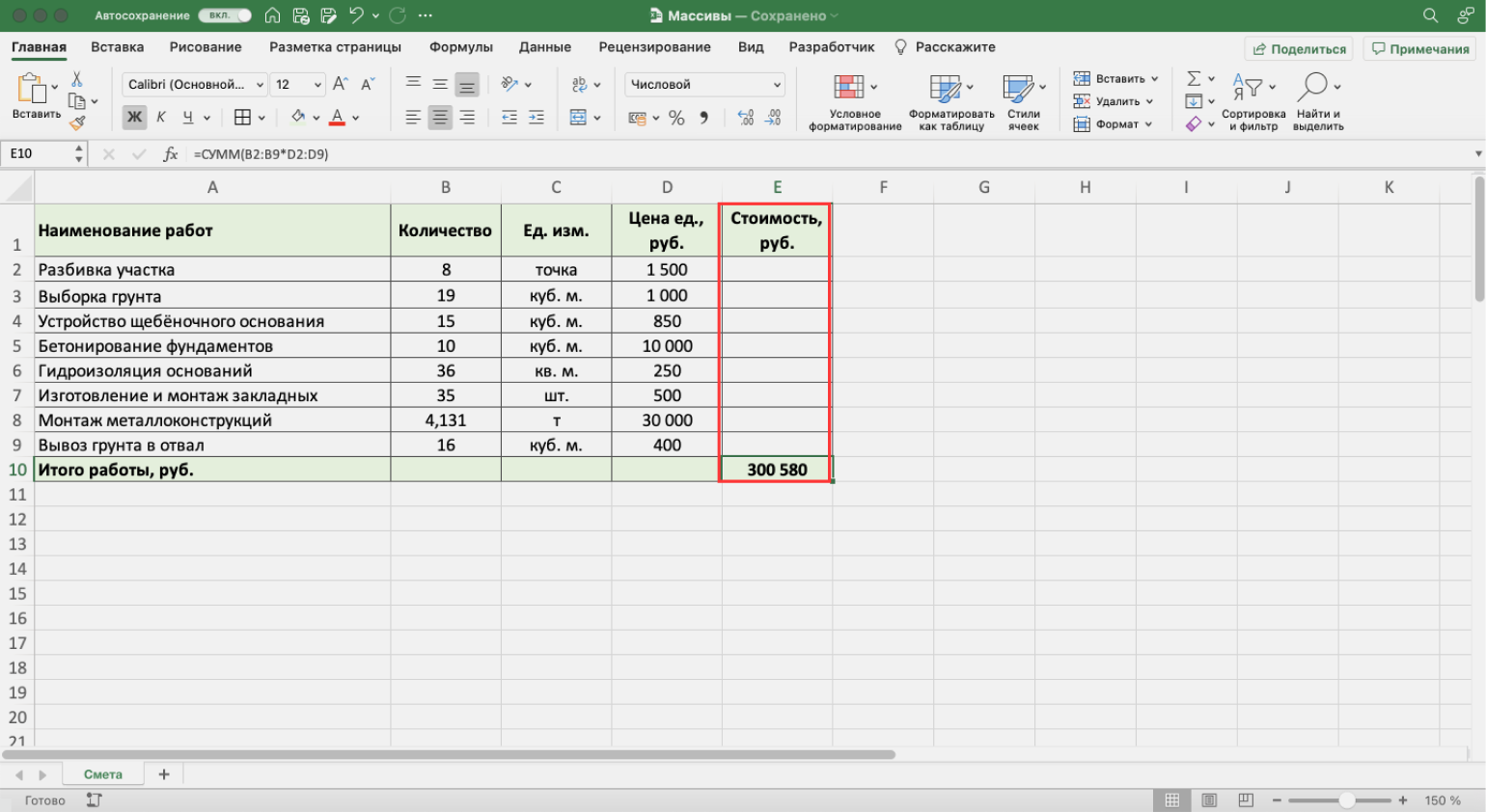1486x812 pixels.
Task: Click the Undo arrow in title bar
Action: pos(356,15)
